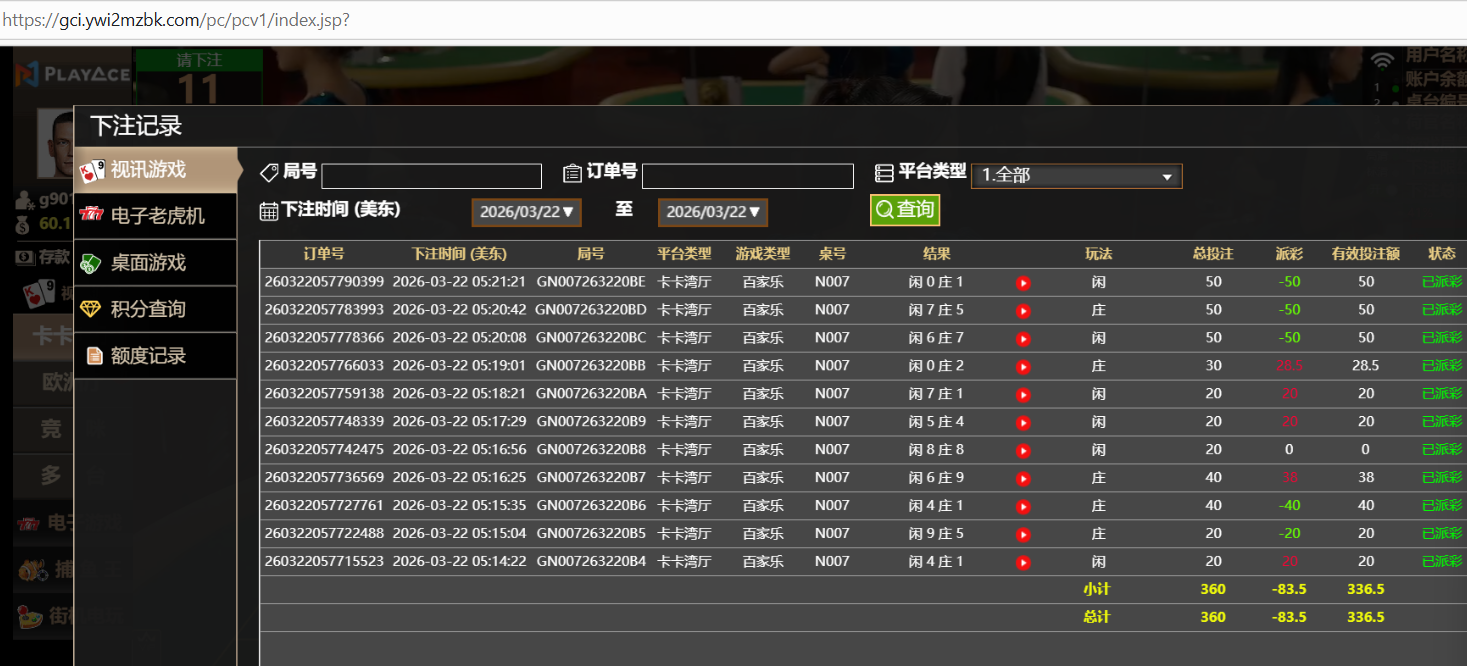
Task: Click the user avatar thumbnail
Action: click(55, 140)
